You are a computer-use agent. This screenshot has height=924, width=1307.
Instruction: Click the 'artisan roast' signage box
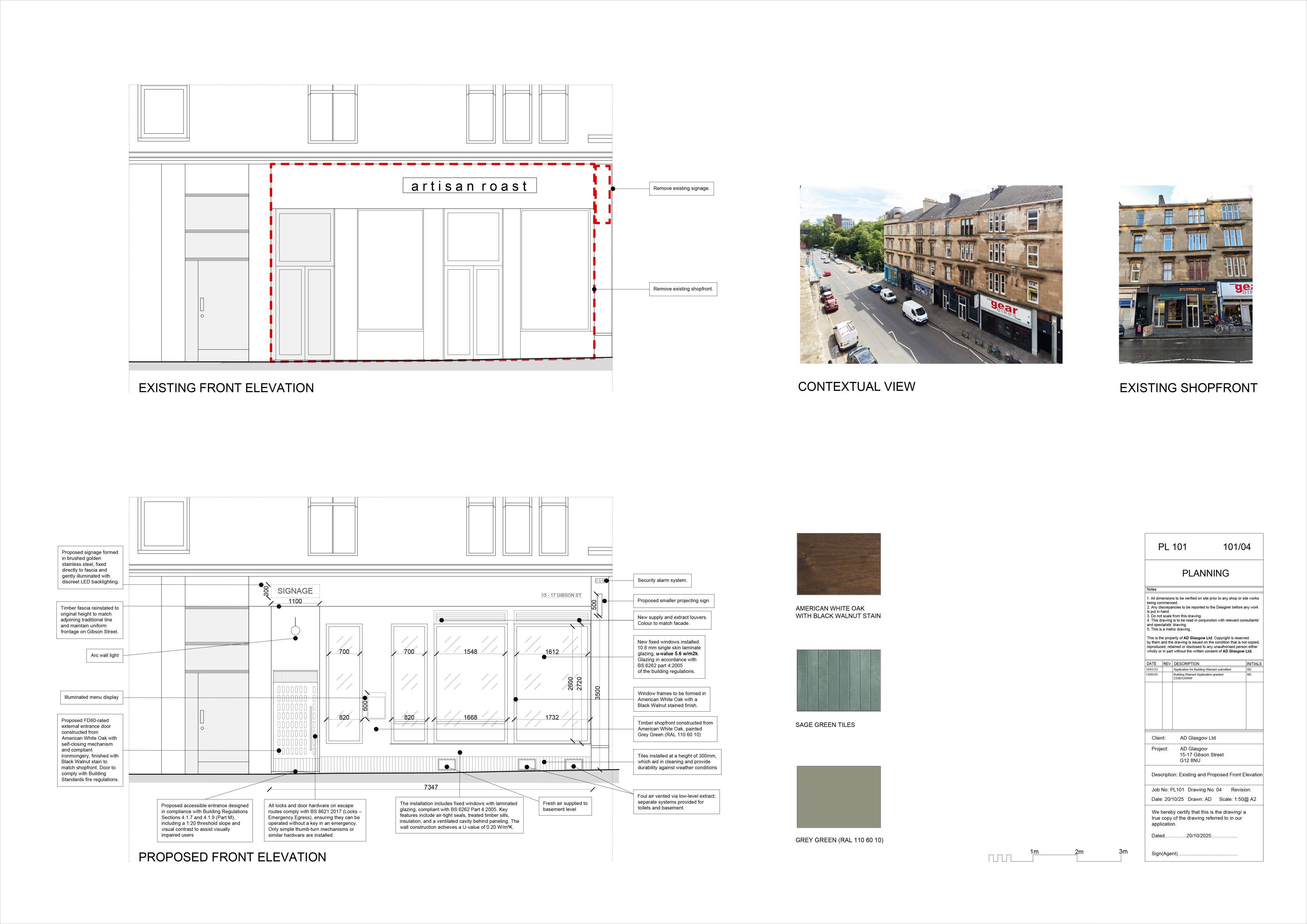[x=470, y=186]
